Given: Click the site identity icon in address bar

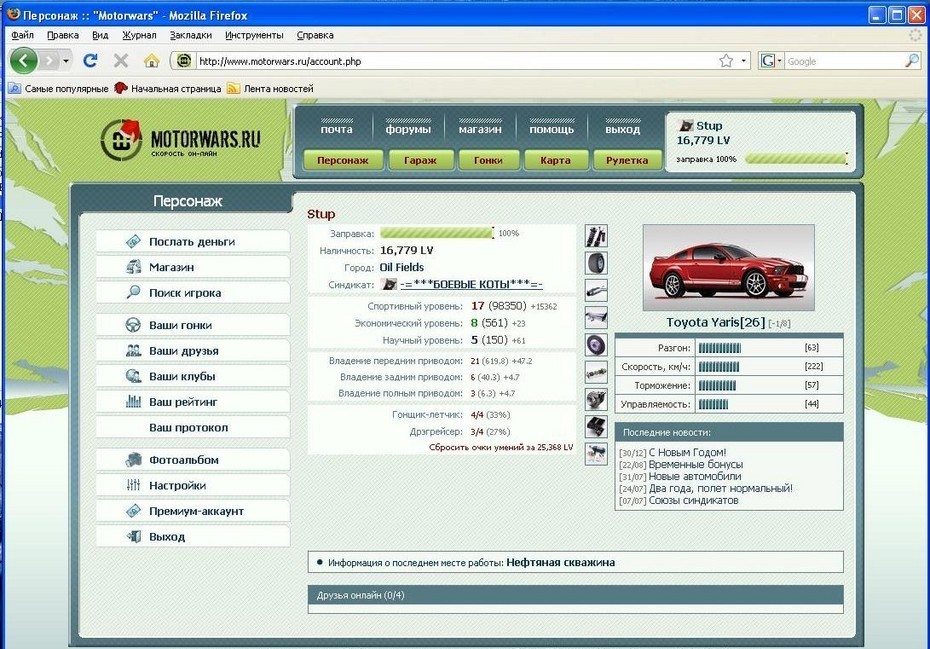Looking at the screenshot, I should (x=184, y=61).
